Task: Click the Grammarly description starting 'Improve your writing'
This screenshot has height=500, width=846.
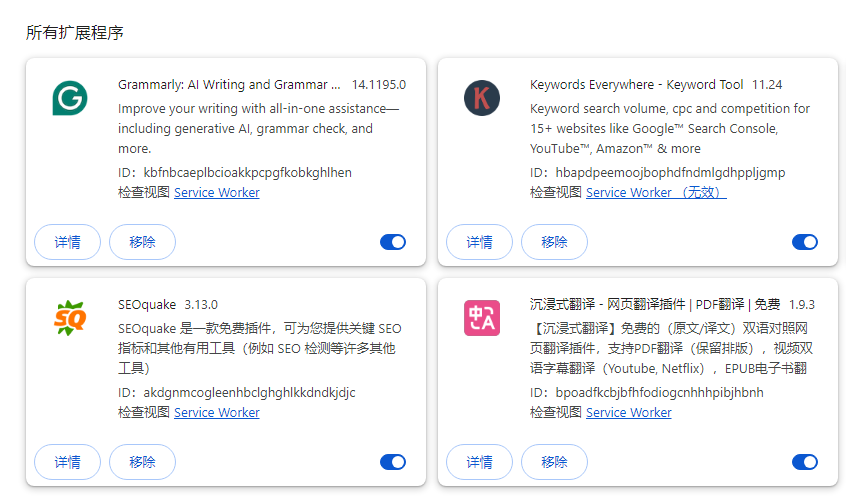Action: point(258,128)
